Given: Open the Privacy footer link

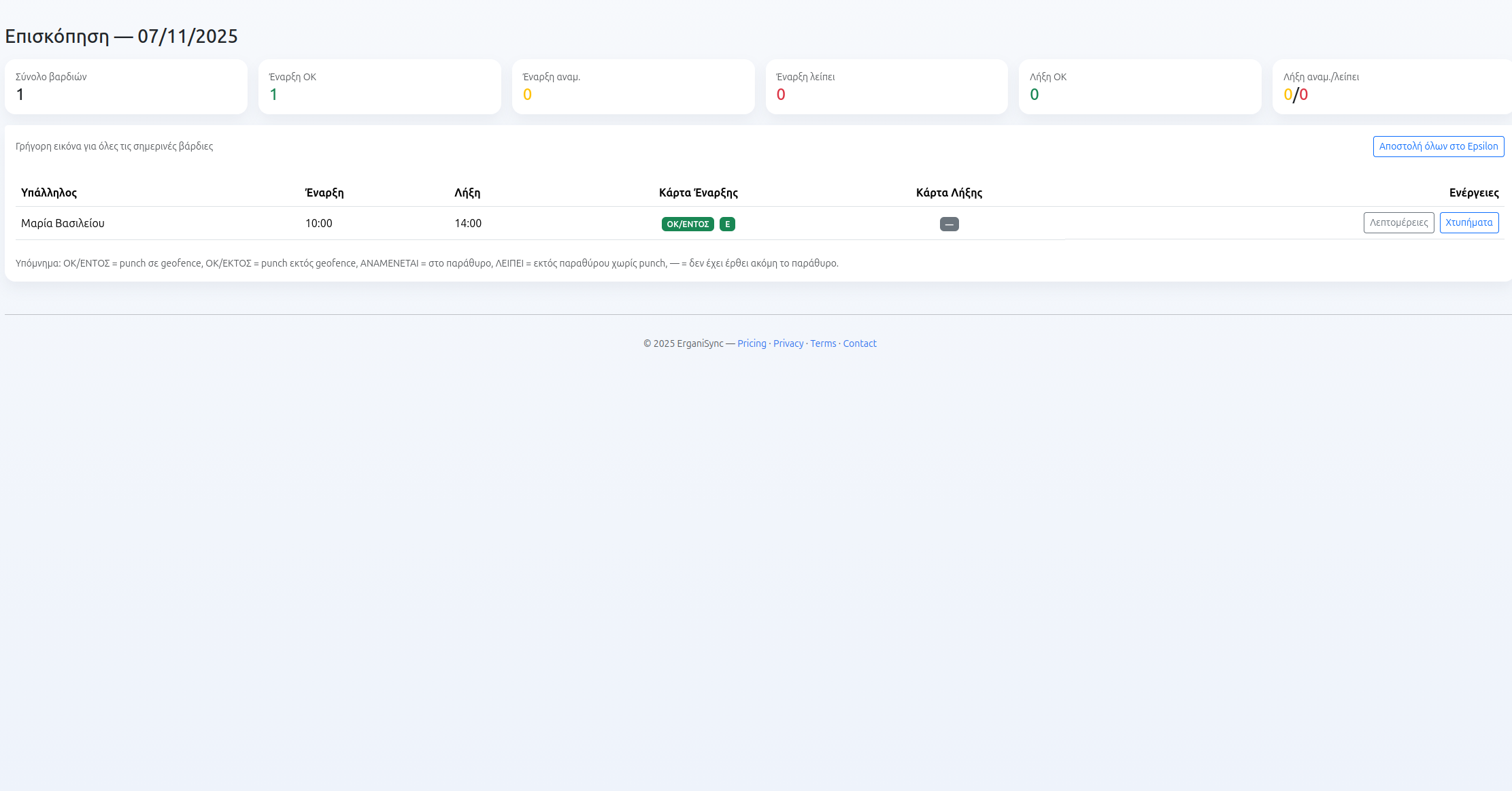Looking at the screenshot, I should [788, 343].
